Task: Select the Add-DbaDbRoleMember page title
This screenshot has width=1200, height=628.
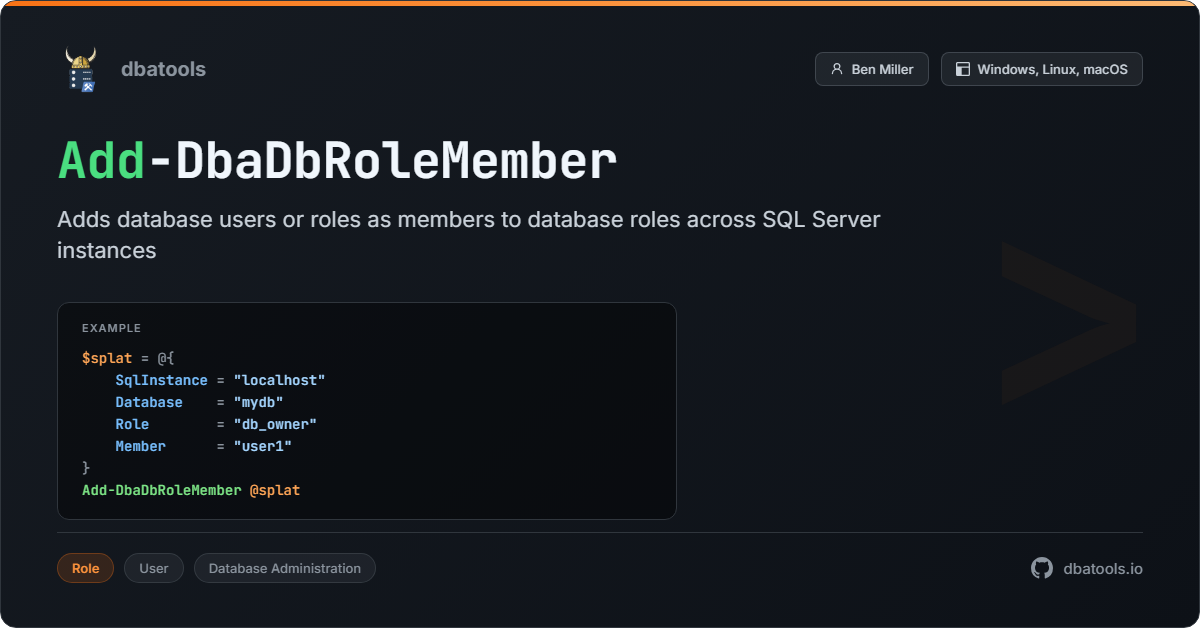Action: (336, 160)
